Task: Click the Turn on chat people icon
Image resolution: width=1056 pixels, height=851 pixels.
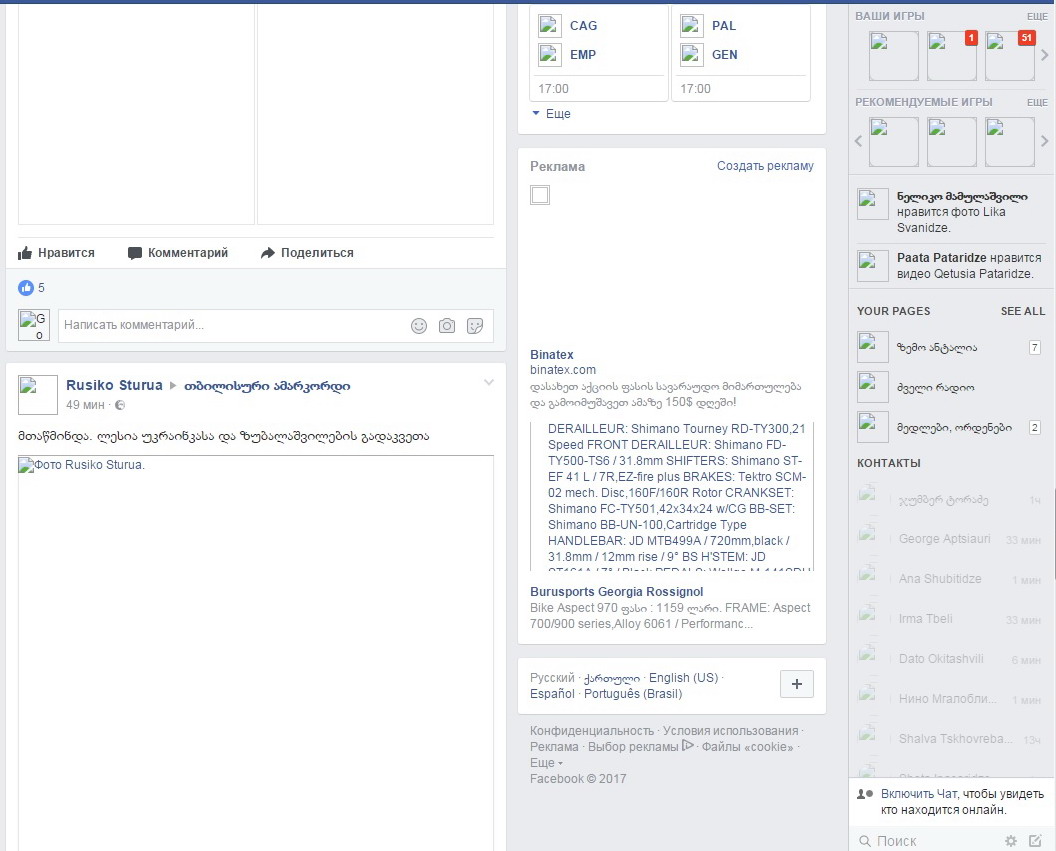Action: pyautogui.click(x=865, y=794)
